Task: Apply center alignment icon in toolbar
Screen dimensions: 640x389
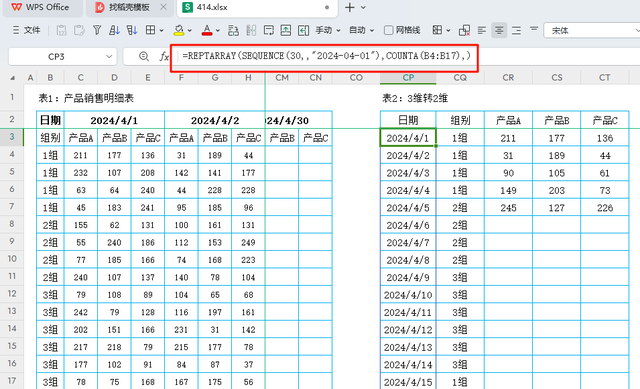Action: tap(499, 30)
